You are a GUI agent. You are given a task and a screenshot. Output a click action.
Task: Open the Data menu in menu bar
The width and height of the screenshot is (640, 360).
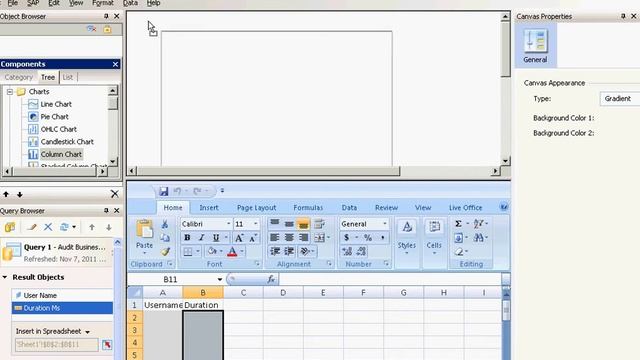tap(130, 3)
